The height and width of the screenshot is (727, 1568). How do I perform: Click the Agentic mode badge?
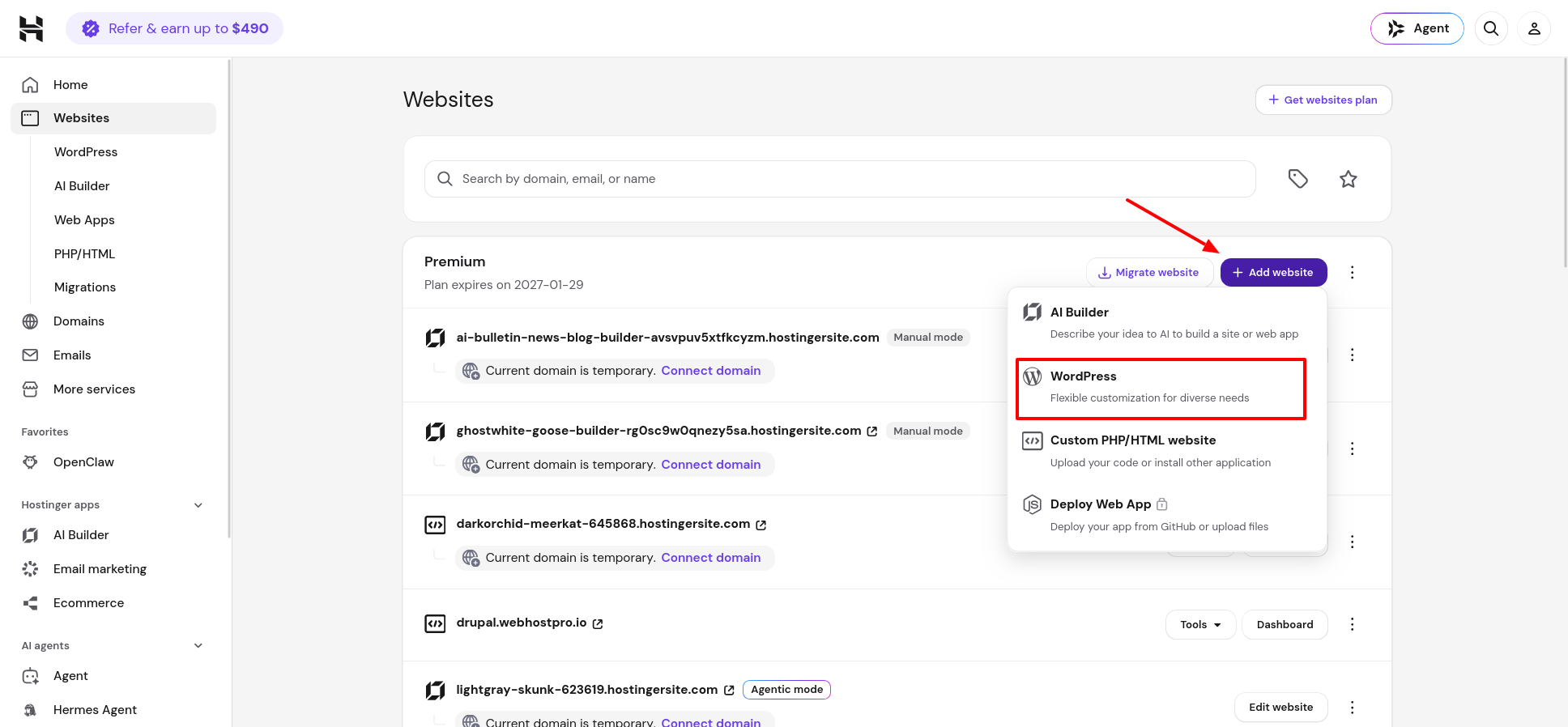pyautogui.click(x=786, y=690)
